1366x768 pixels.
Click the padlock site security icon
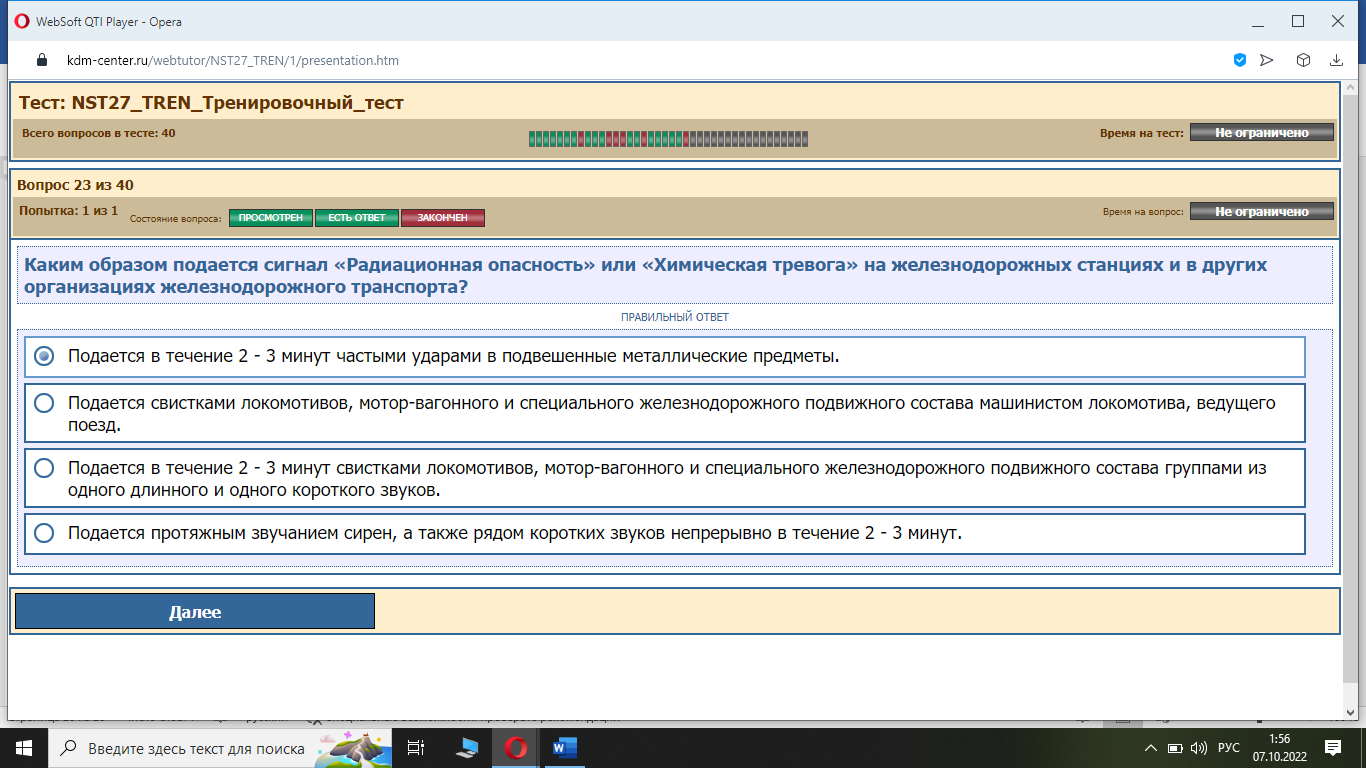(x=42, y=60)
